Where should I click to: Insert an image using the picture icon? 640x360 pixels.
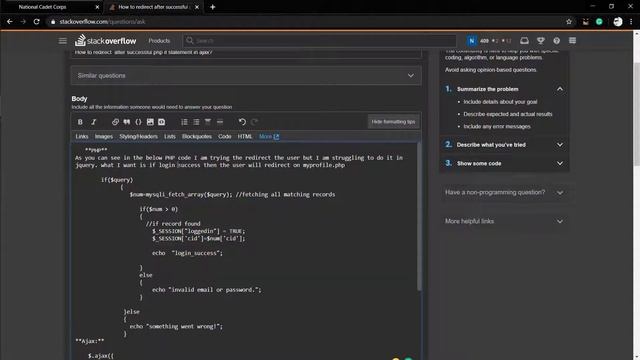coord(150,122)
